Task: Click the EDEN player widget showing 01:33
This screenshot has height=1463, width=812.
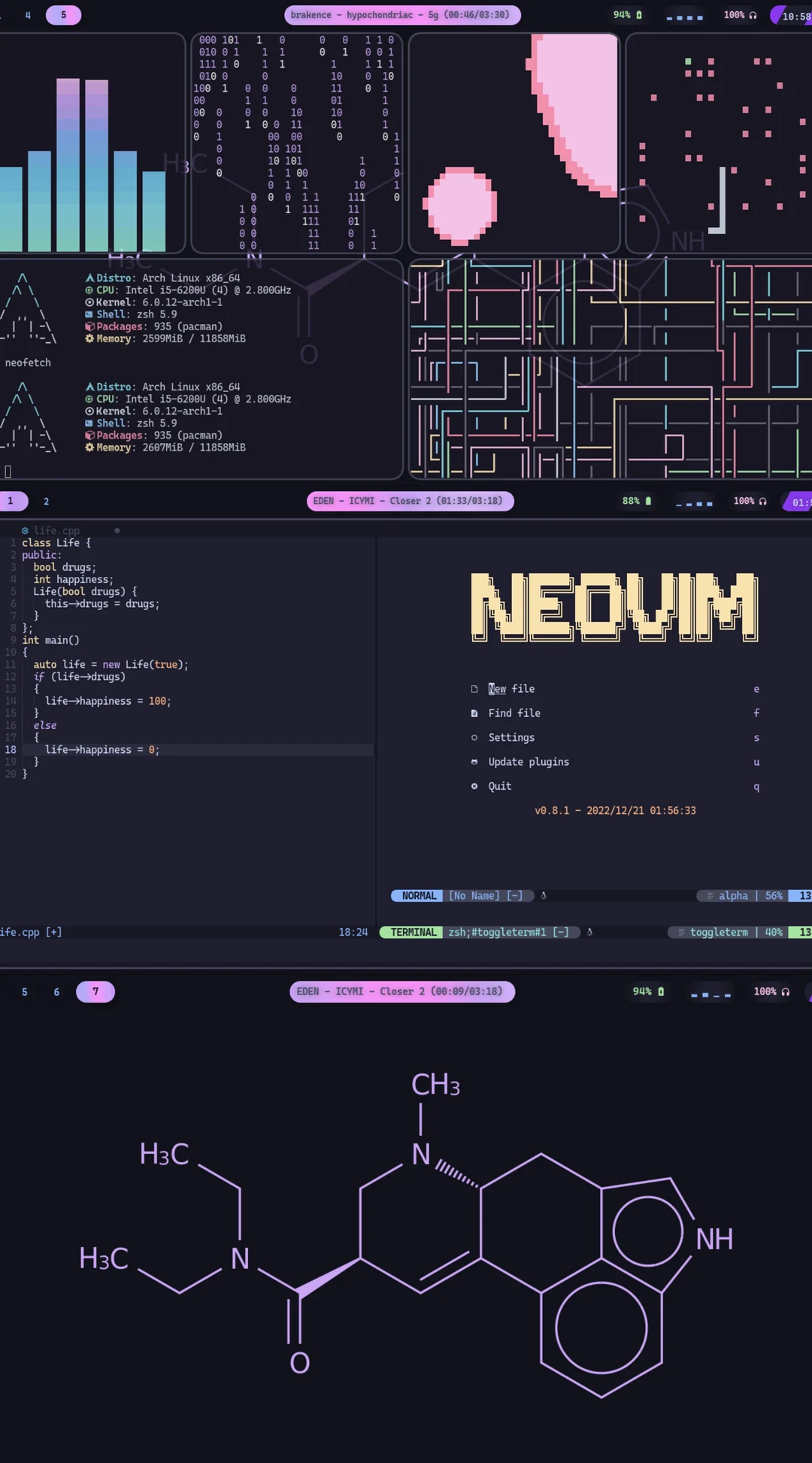Action: (x=410, y=501)
